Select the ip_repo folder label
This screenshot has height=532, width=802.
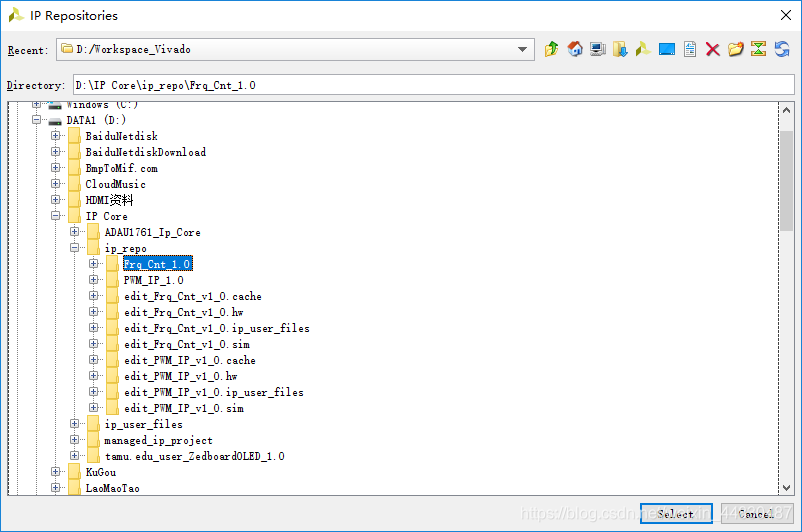pyautogui.click(x=126, y=249)
